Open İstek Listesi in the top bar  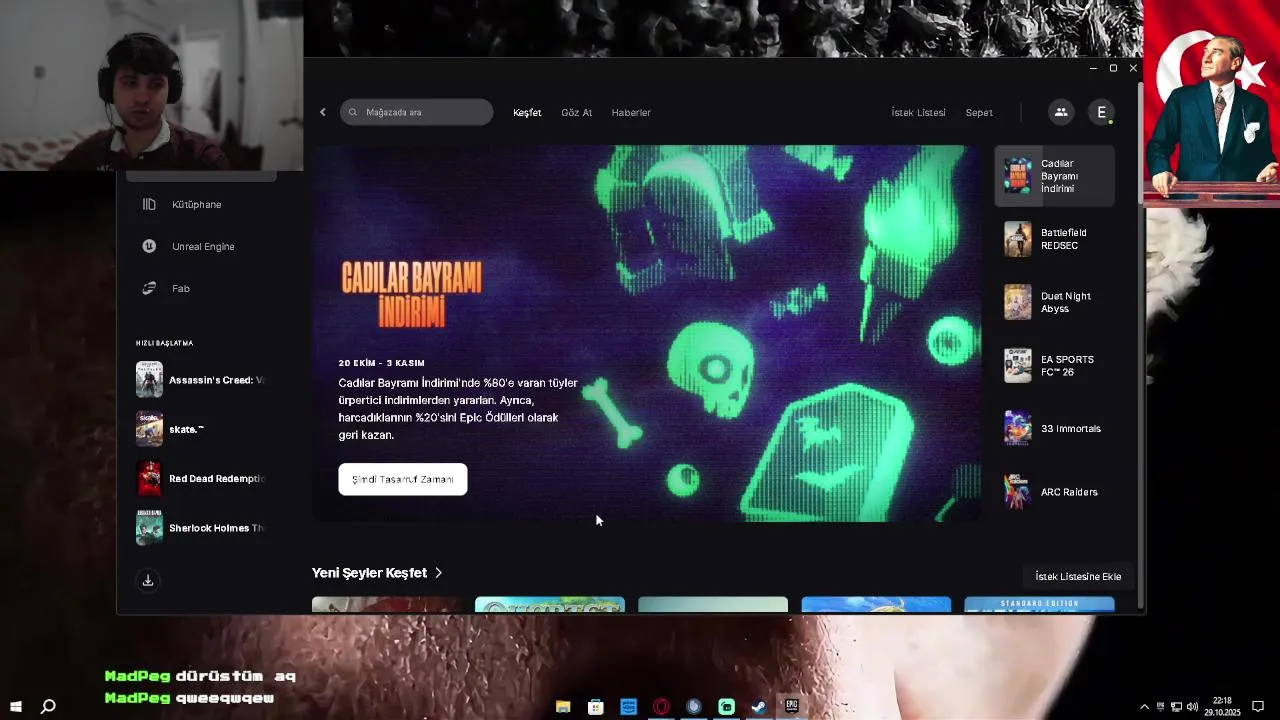918,113
